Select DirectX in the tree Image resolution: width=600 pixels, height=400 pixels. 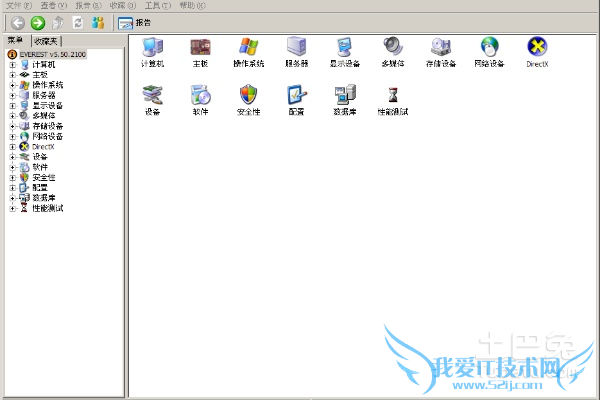43,147
